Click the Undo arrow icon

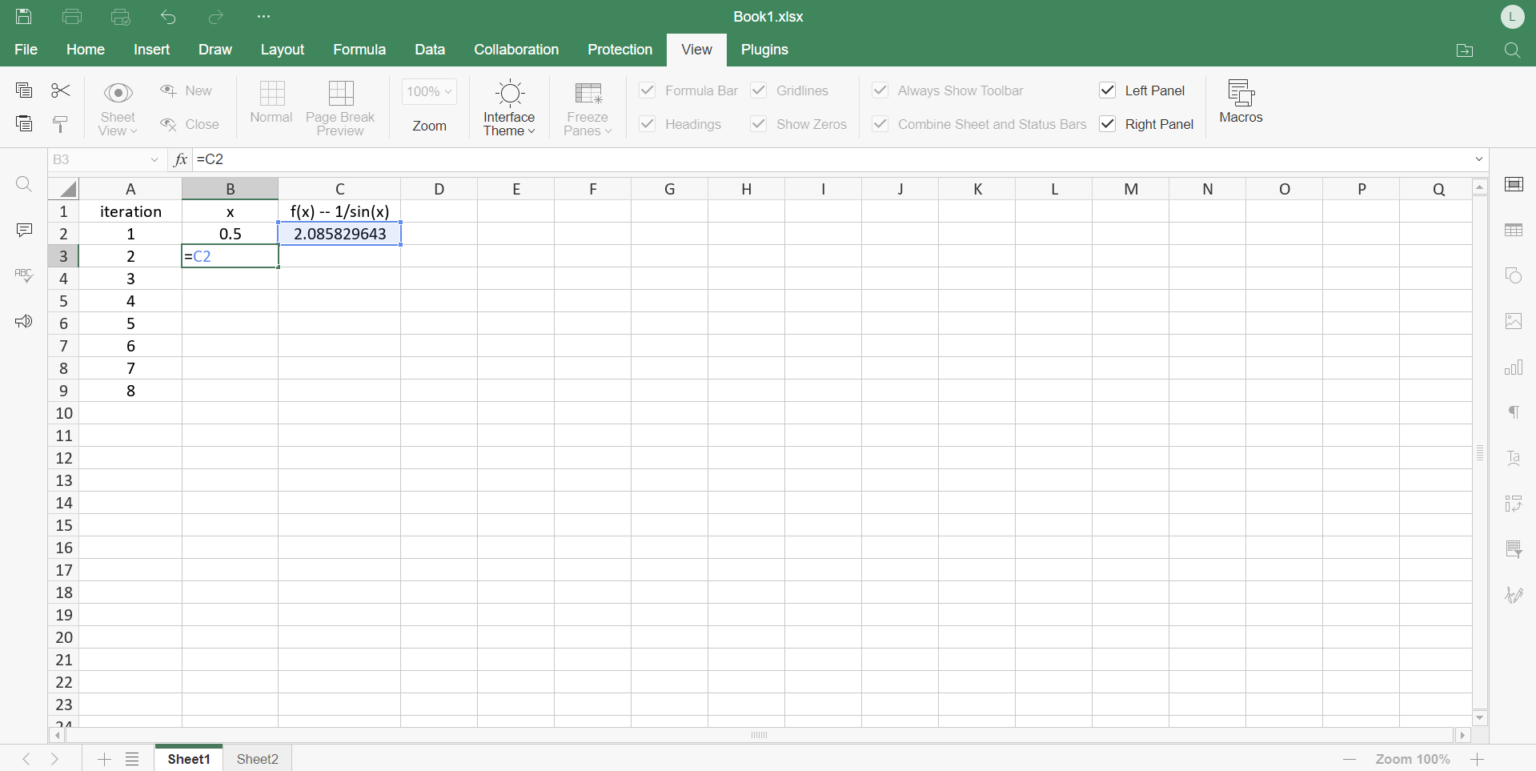coord(168,17)
